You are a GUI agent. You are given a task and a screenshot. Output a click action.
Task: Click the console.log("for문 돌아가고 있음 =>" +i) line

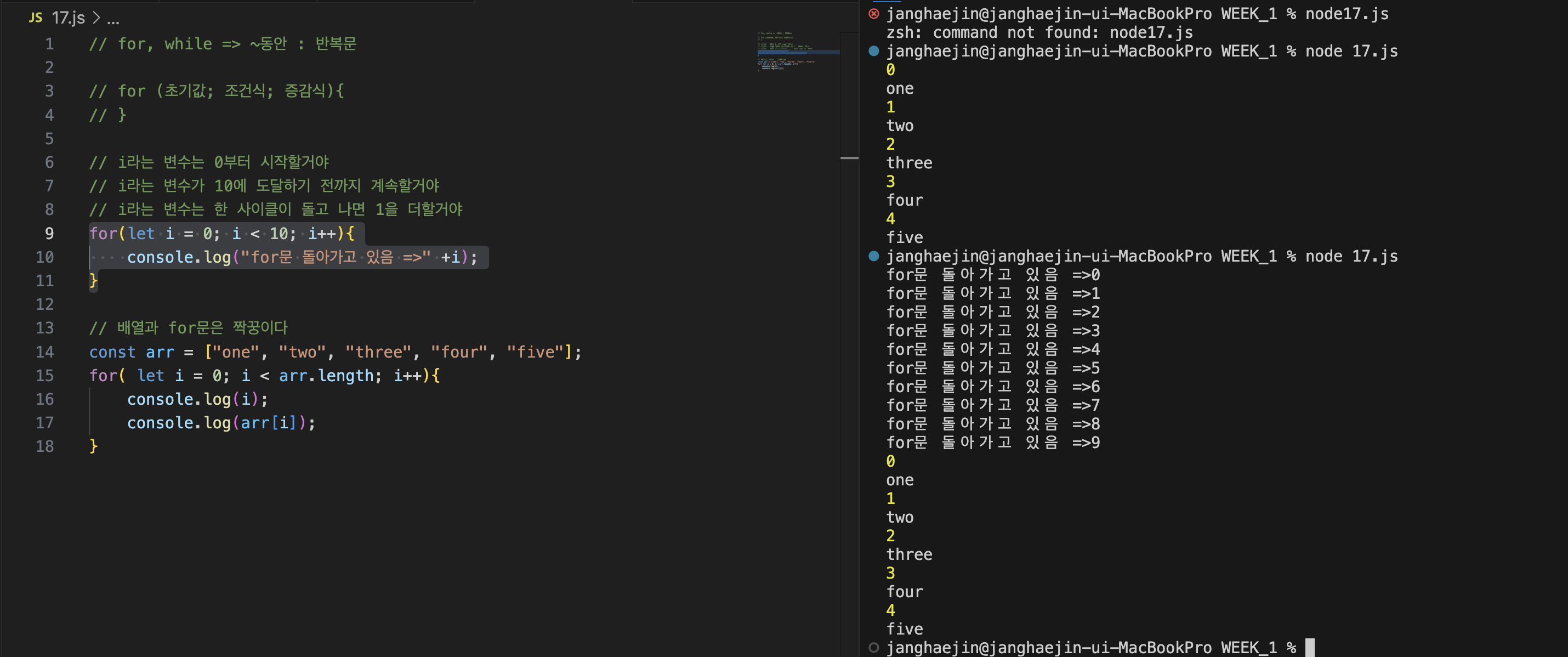pos(302,257)
